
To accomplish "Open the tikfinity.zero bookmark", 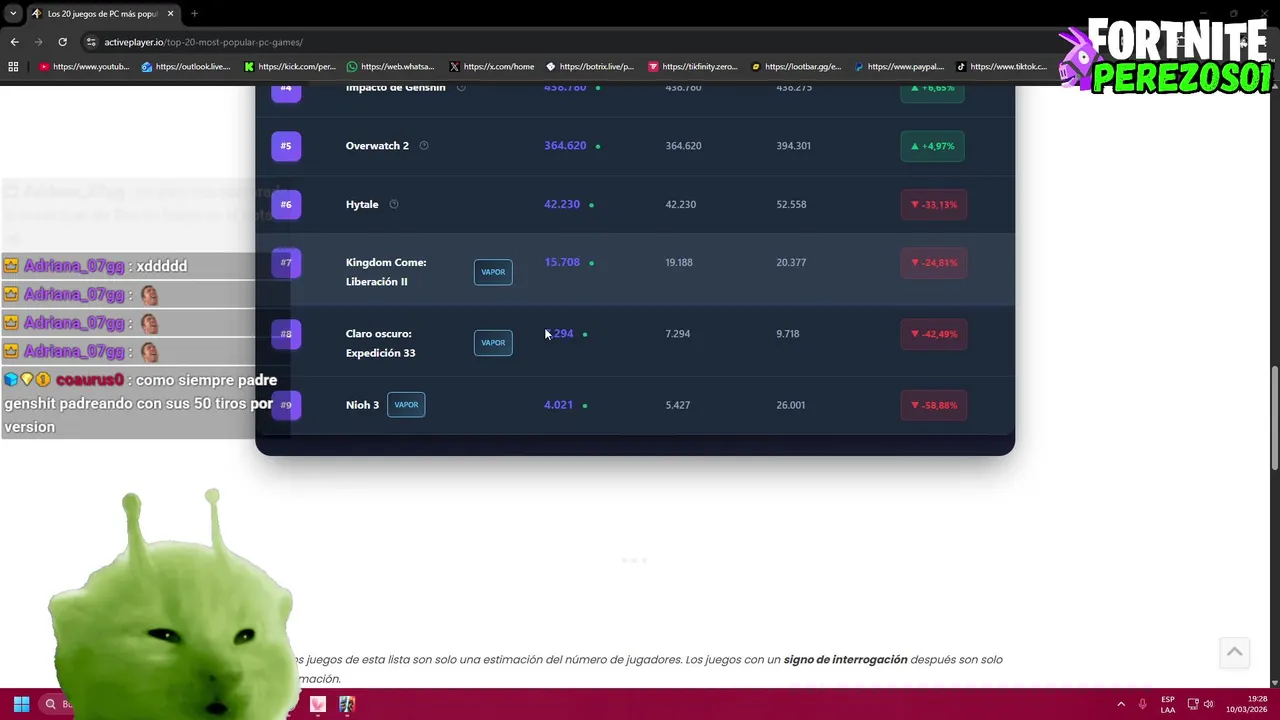I will [693, 67].
